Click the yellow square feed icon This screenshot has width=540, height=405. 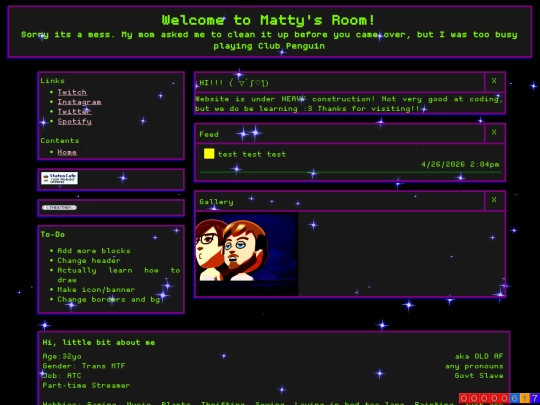pyautogui.click(x=209, y=154)
